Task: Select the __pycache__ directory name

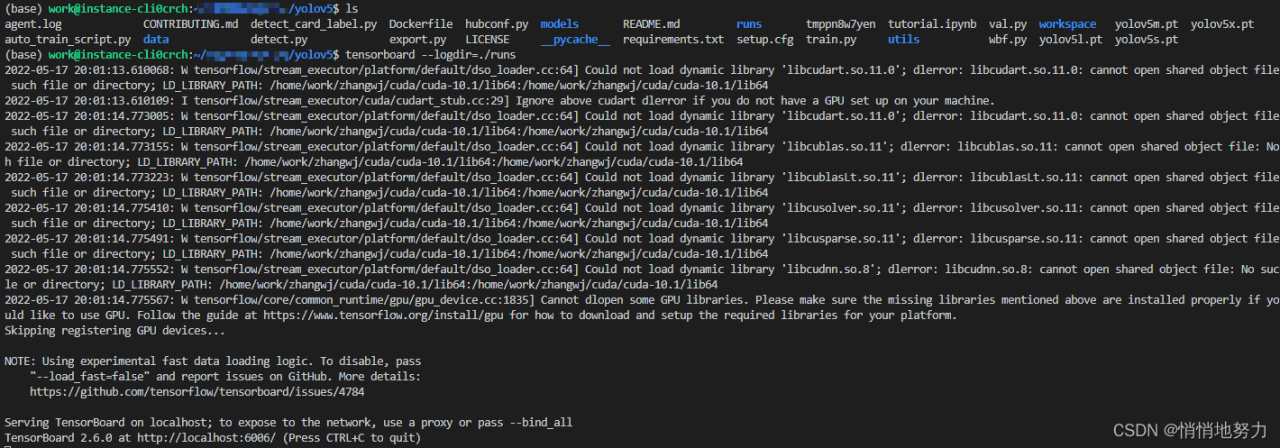Action: (575, 40)
